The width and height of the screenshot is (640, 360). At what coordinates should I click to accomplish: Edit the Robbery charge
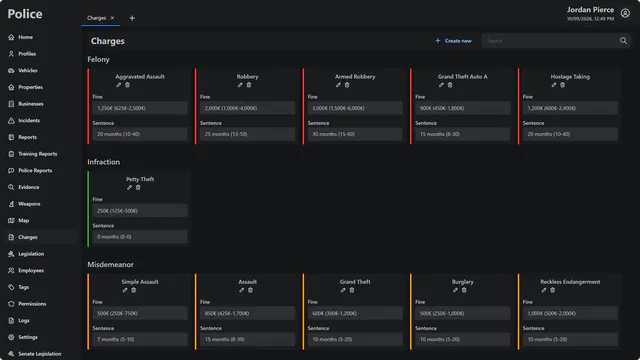click(x=240, y=85)
